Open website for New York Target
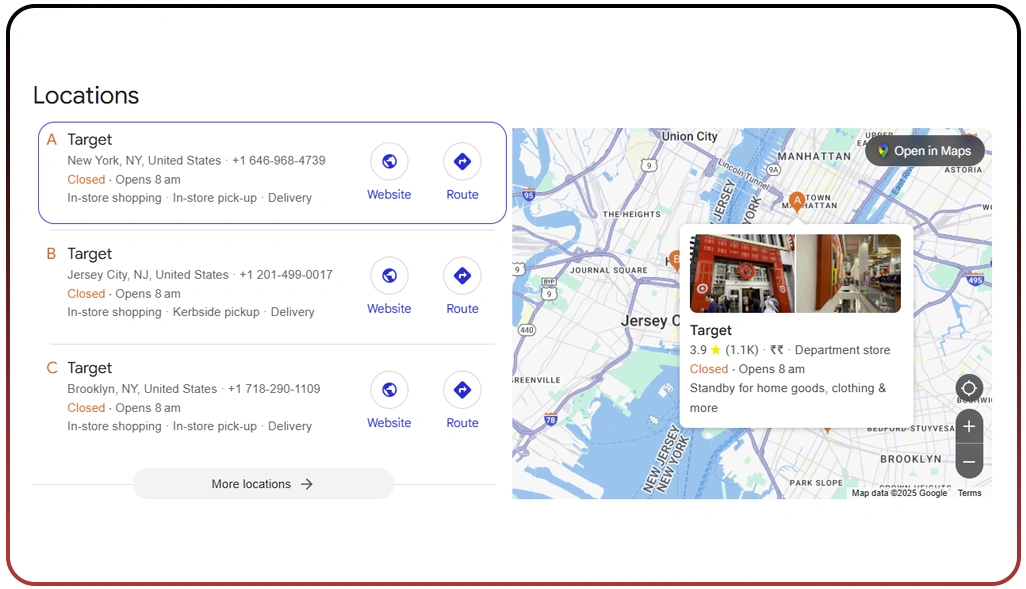1026x589 pixels. click(x=389, y=161)
